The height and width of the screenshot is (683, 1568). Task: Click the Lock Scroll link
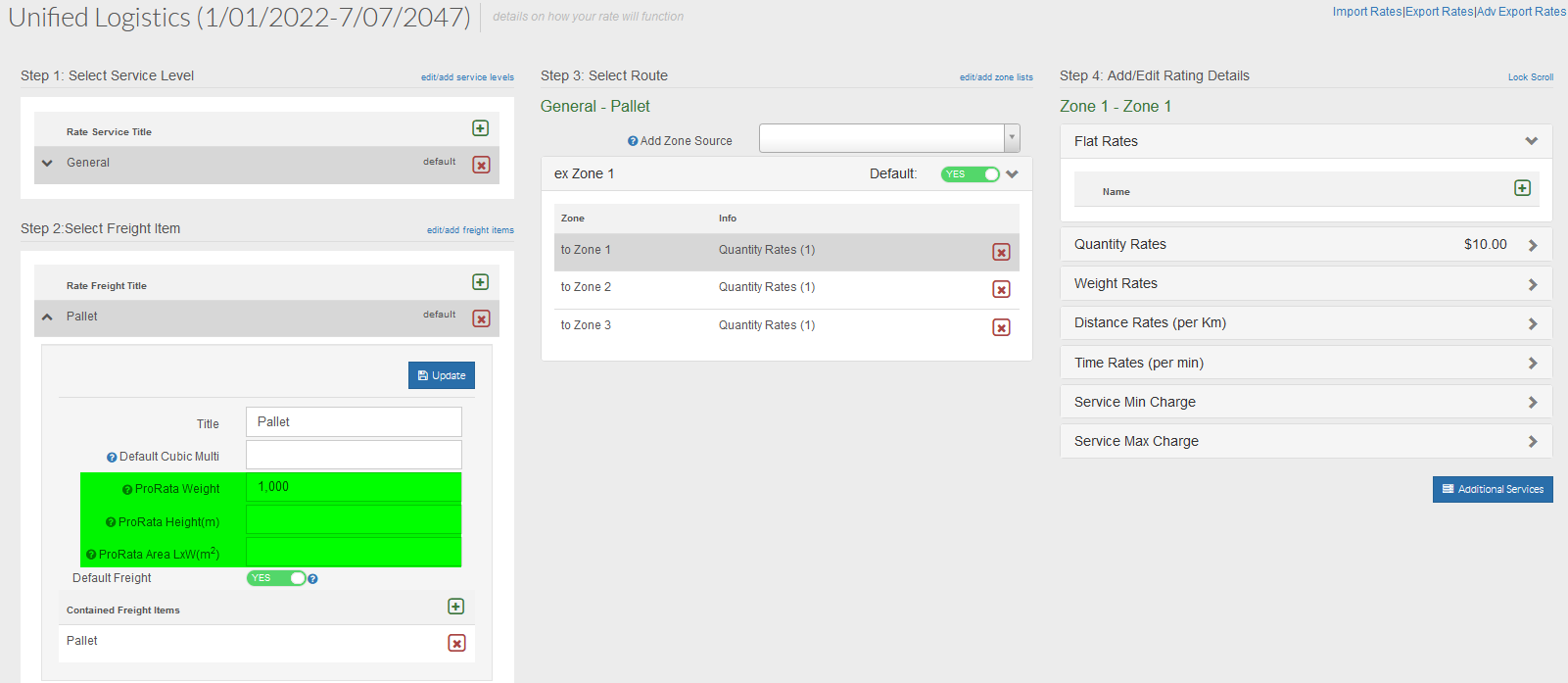click(x=1531, y=77)
